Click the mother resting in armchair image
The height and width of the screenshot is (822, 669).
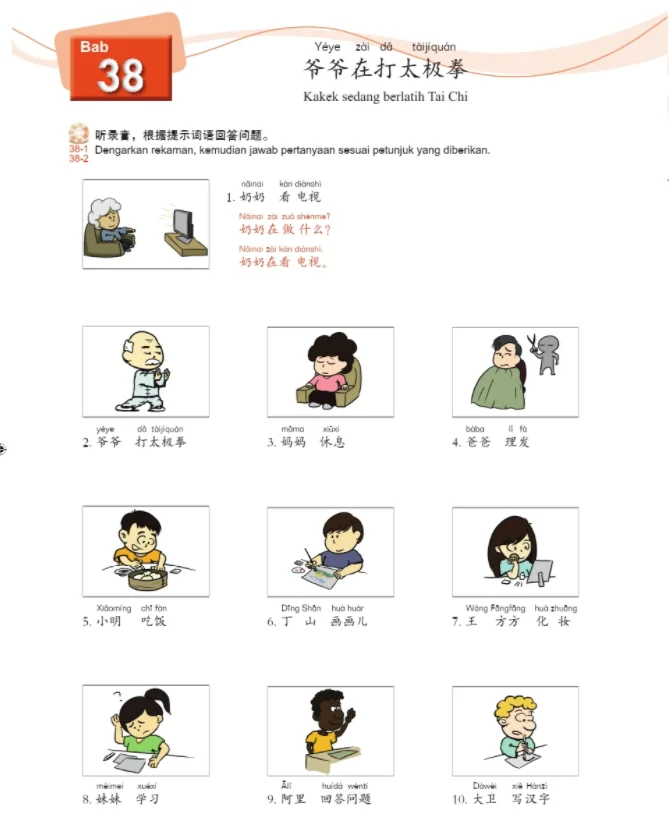tap(330, 372)
